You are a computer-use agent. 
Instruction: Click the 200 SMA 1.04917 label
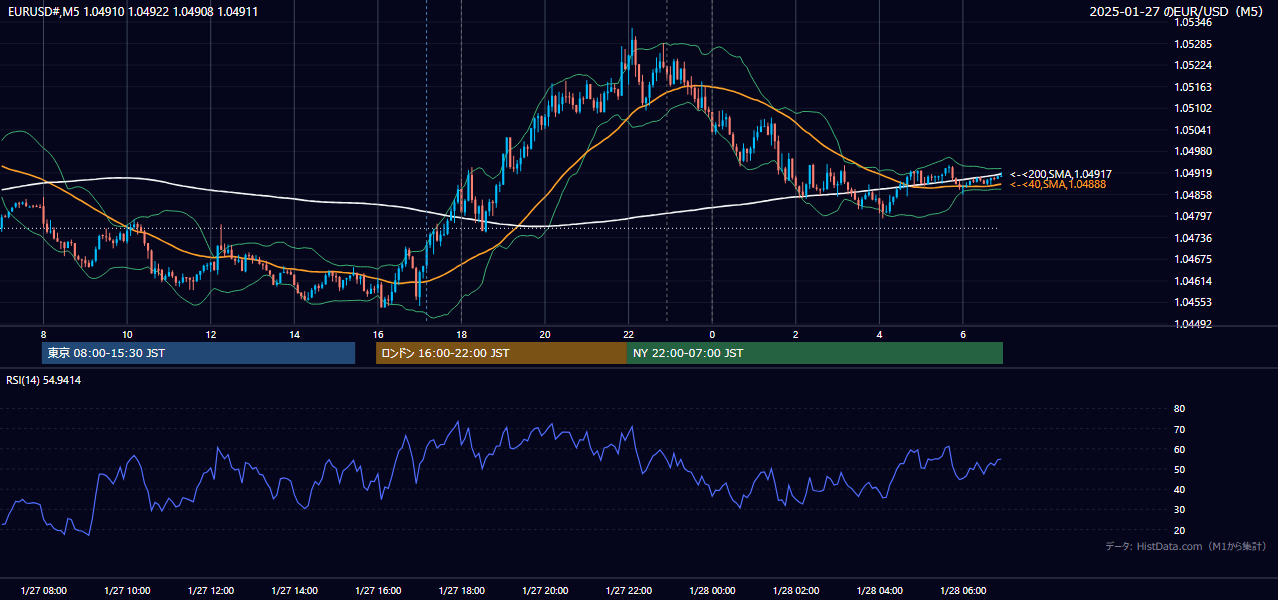[x=1061, y=174]
